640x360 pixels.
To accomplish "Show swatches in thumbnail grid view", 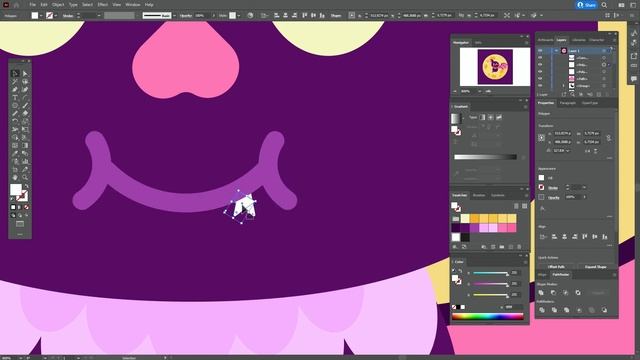I will coord(524,206).
